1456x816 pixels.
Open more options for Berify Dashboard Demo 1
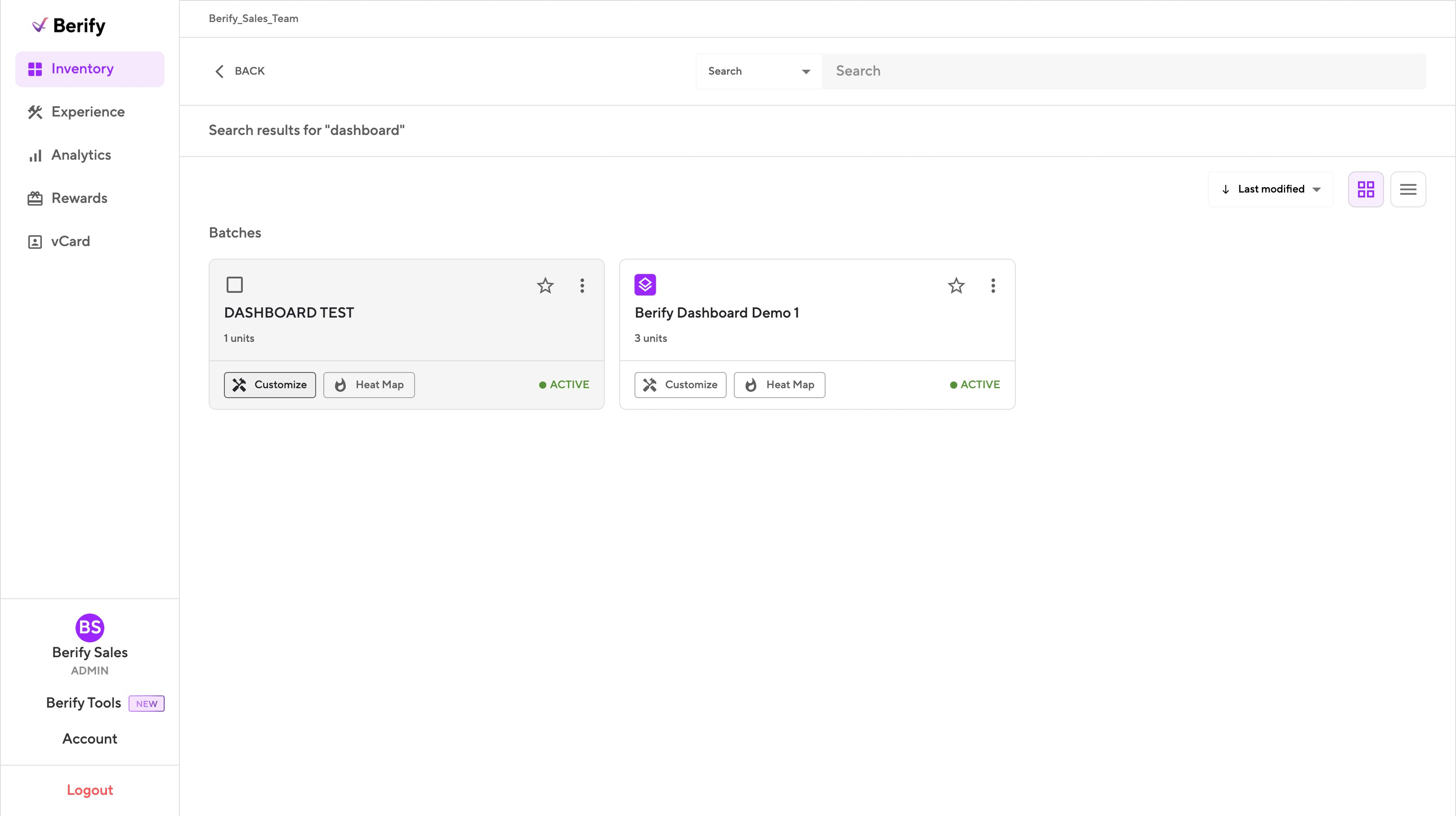(x=993, y=286)
